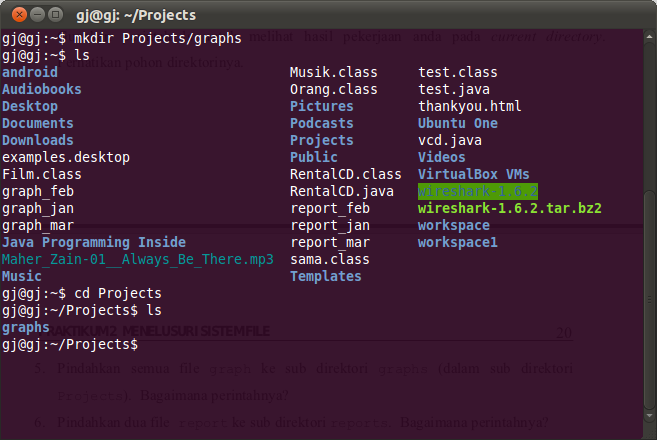Click the graphs directory under Projects
Image resolution: width=657 pixels, height=440 pixels.
(x=26, y=328)
